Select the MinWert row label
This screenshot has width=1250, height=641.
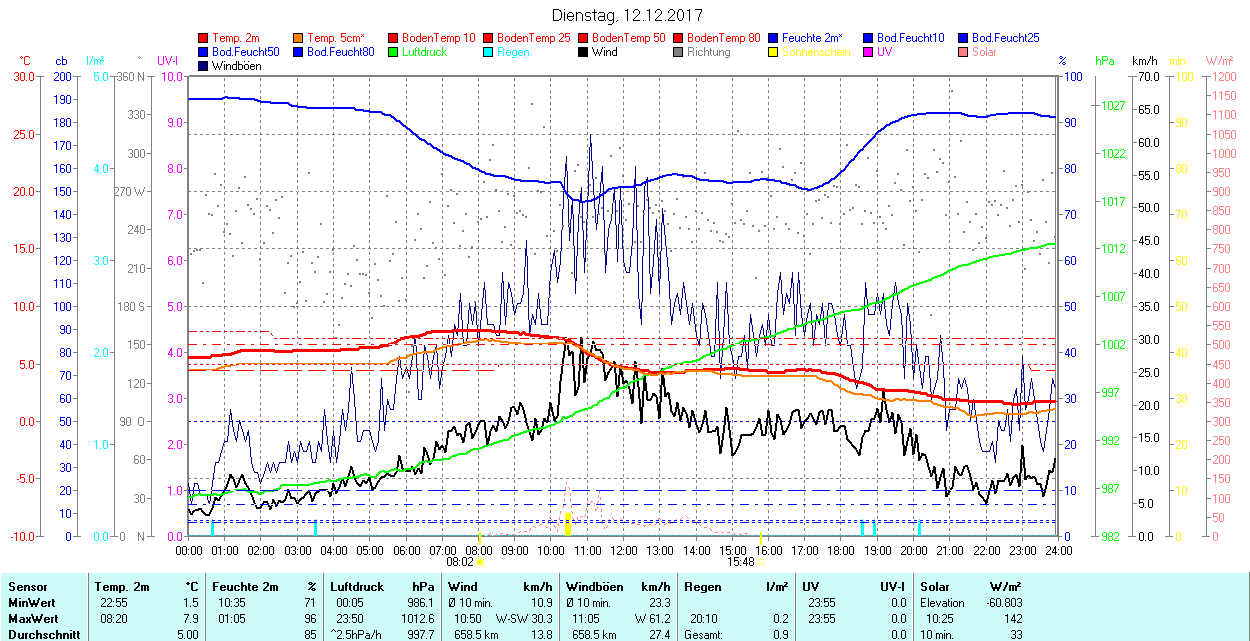coord(32,603)
